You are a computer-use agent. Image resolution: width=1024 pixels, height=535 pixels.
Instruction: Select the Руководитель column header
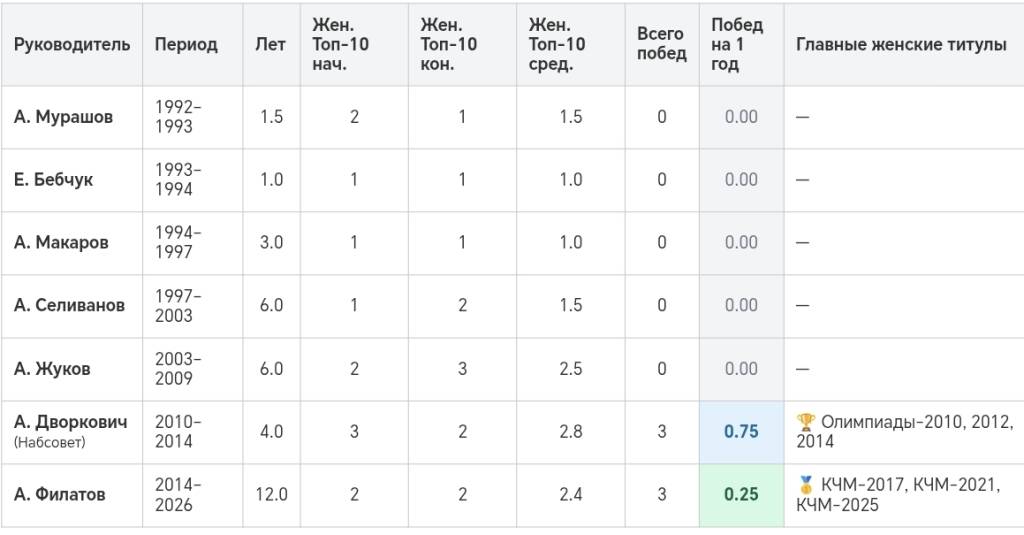point(72,44)
